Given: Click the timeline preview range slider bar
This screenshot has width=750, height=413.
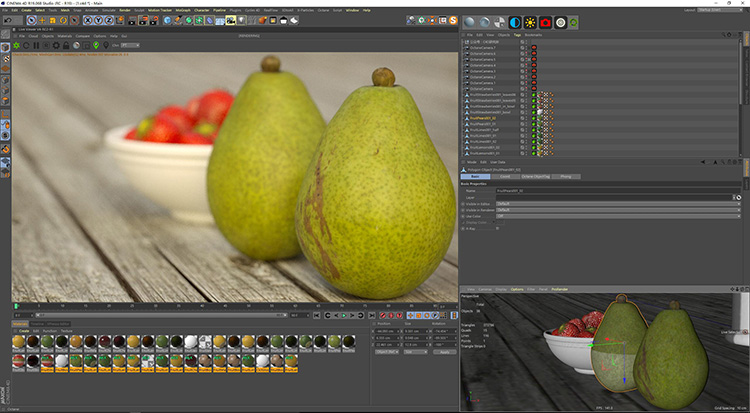Looking at the screenshot, I should (161, 315).
